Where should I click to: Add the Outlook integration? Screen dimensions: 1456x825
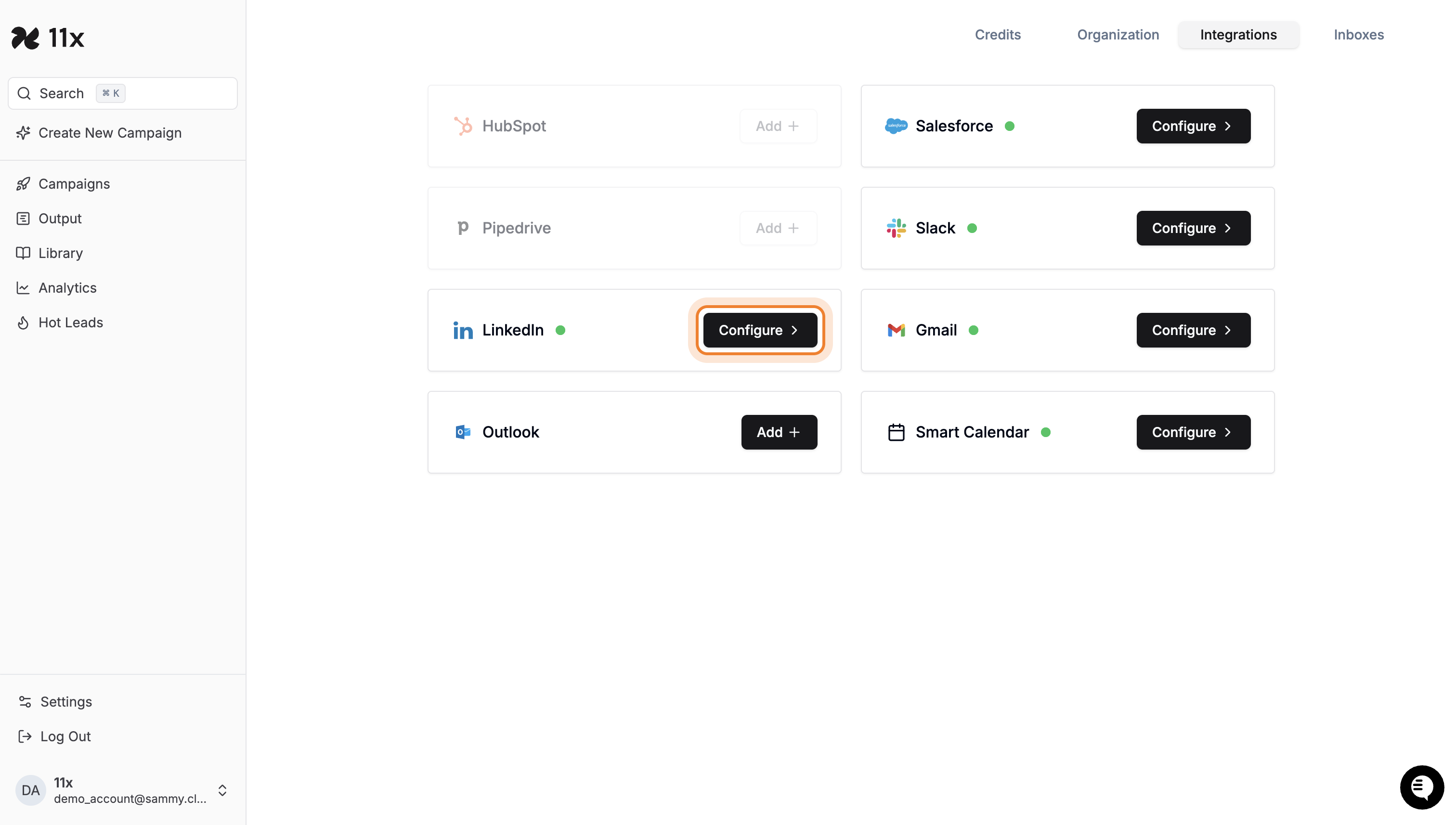[x=779, y=432]
